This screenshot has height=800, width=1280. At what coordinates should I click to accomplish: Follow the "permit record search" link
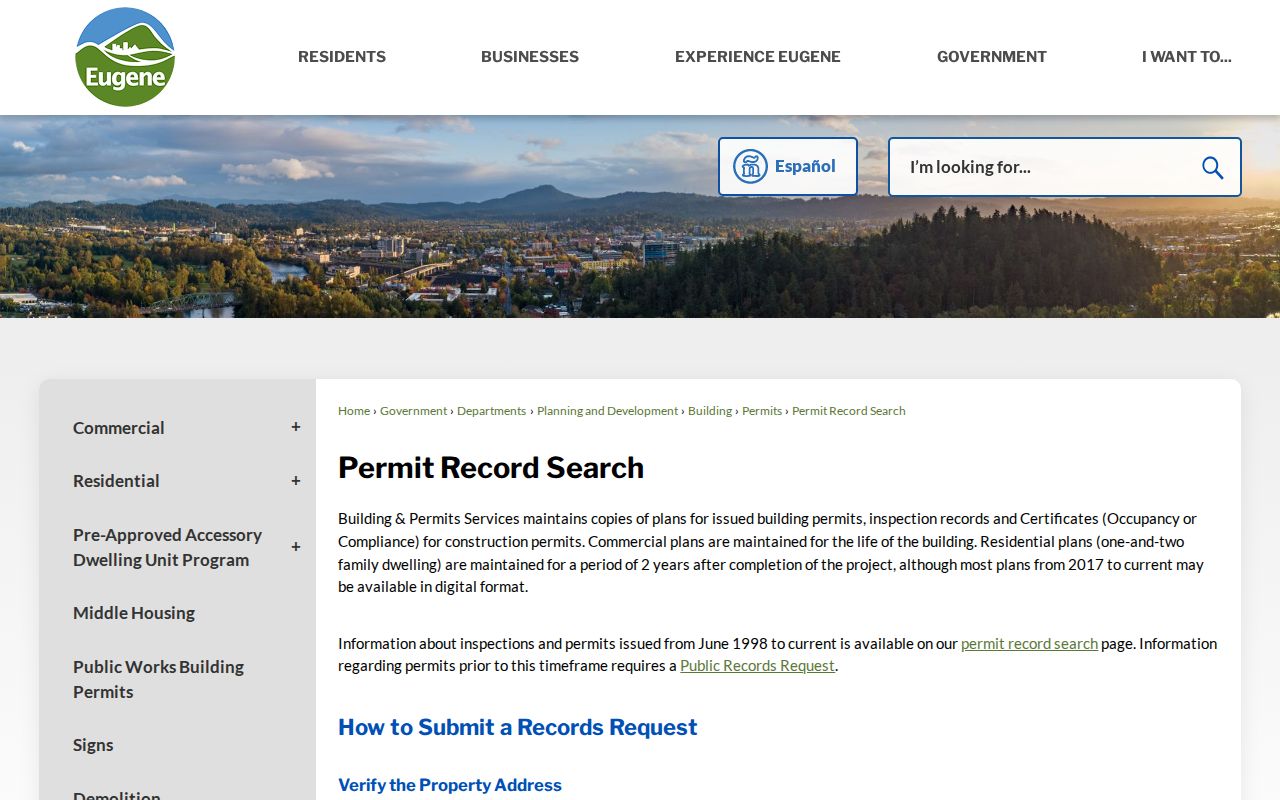(x=1029, y=644)
